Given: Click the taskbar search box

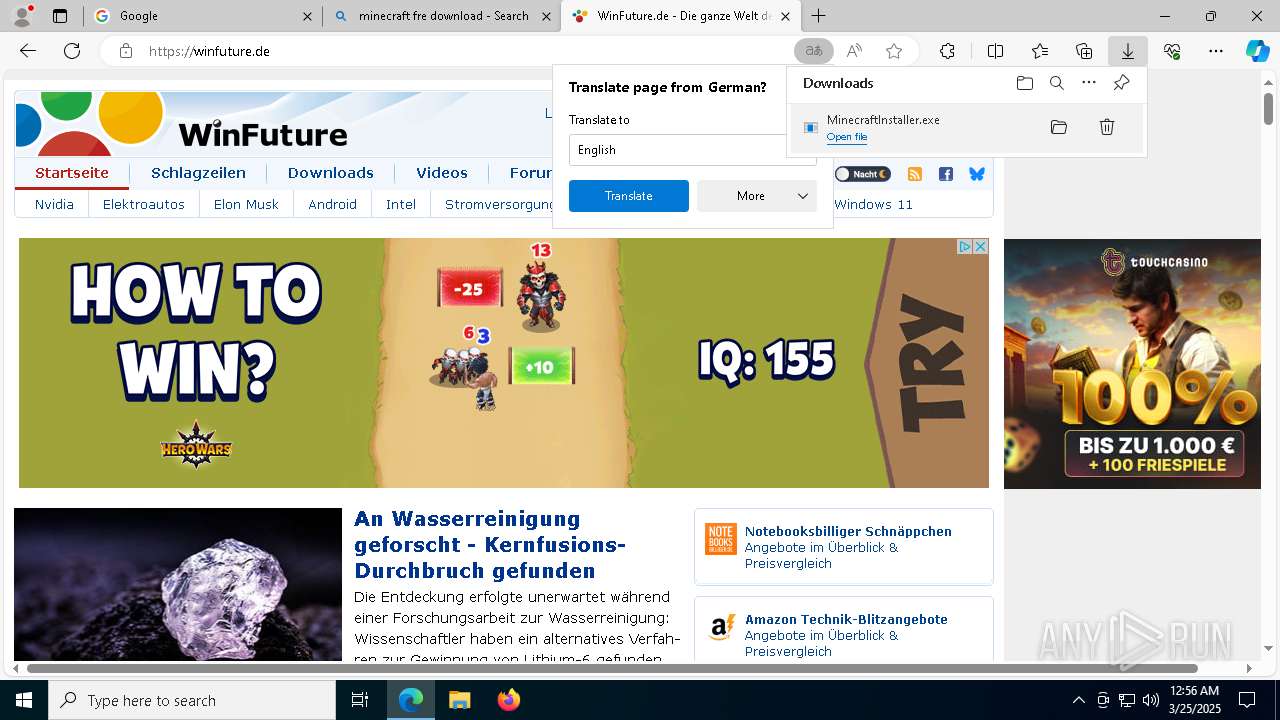Looking at the screenshot, I should 192,700.
